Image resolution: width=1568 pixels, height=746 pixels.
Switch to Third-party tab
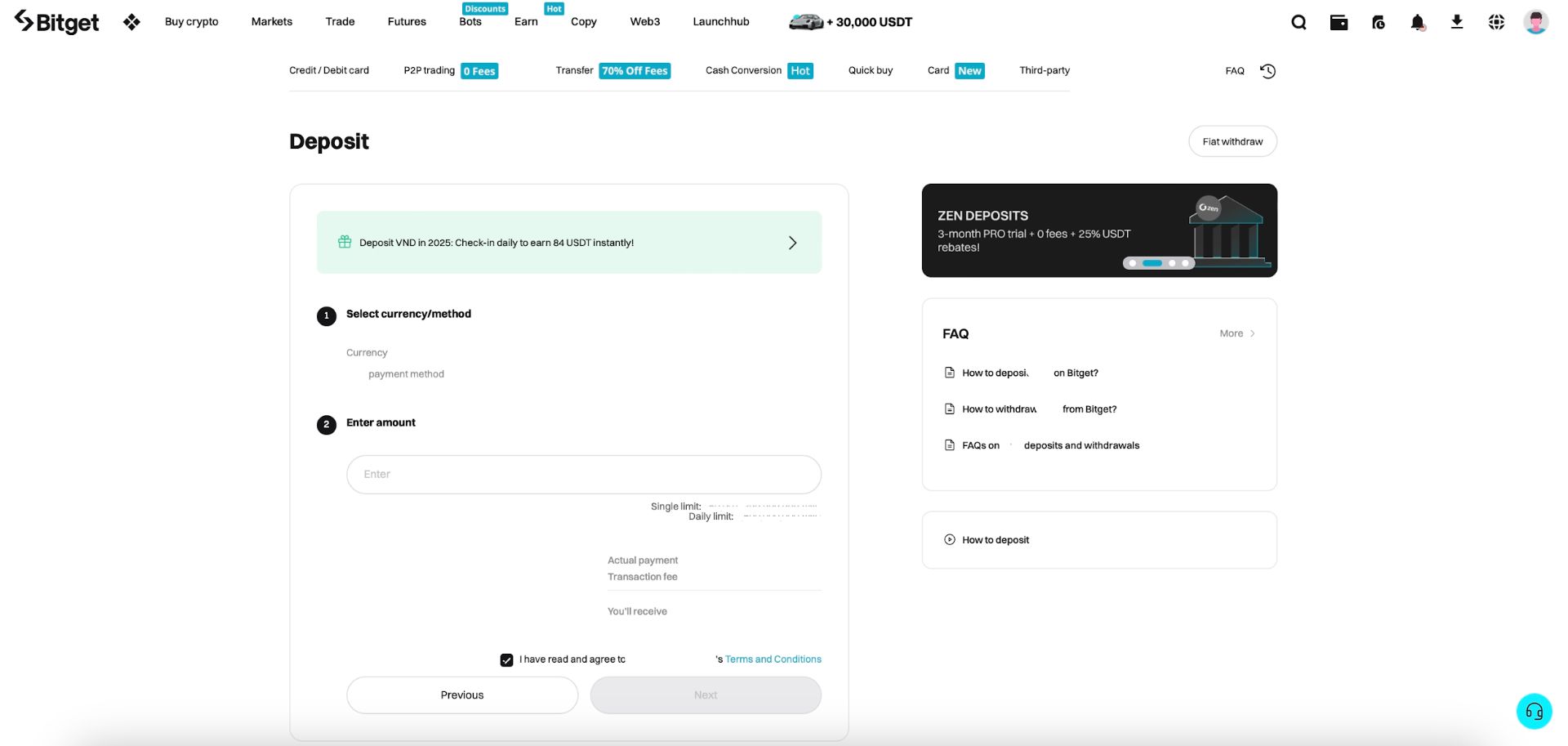pos(1045,70)
